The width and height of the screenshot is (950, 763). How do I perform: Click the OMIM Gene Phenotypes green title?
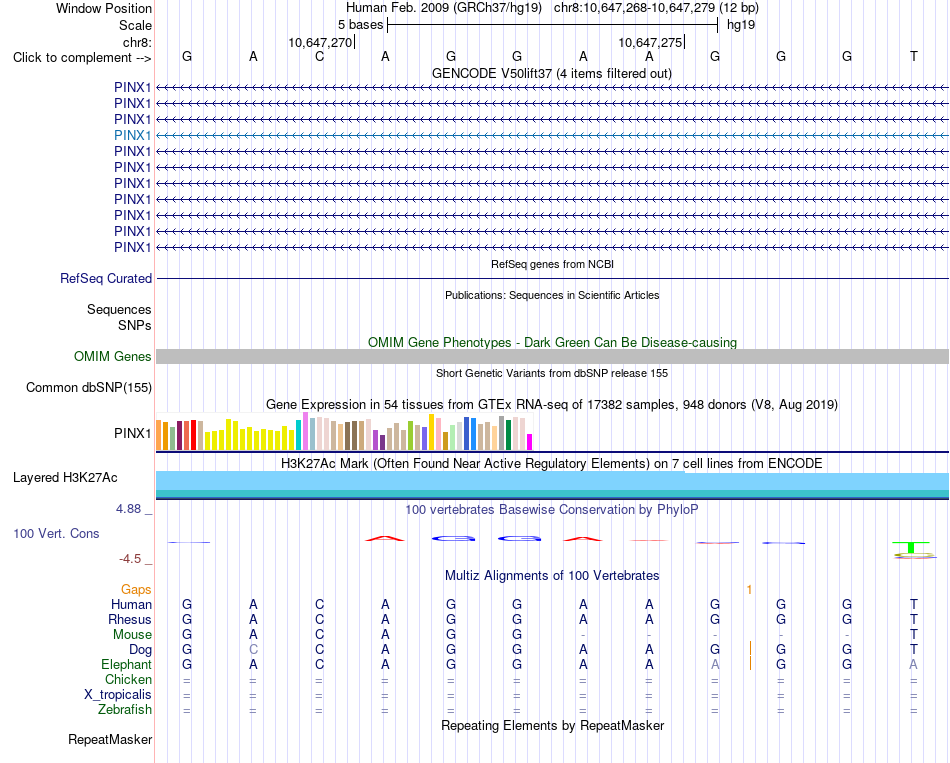tap(552, 342)
